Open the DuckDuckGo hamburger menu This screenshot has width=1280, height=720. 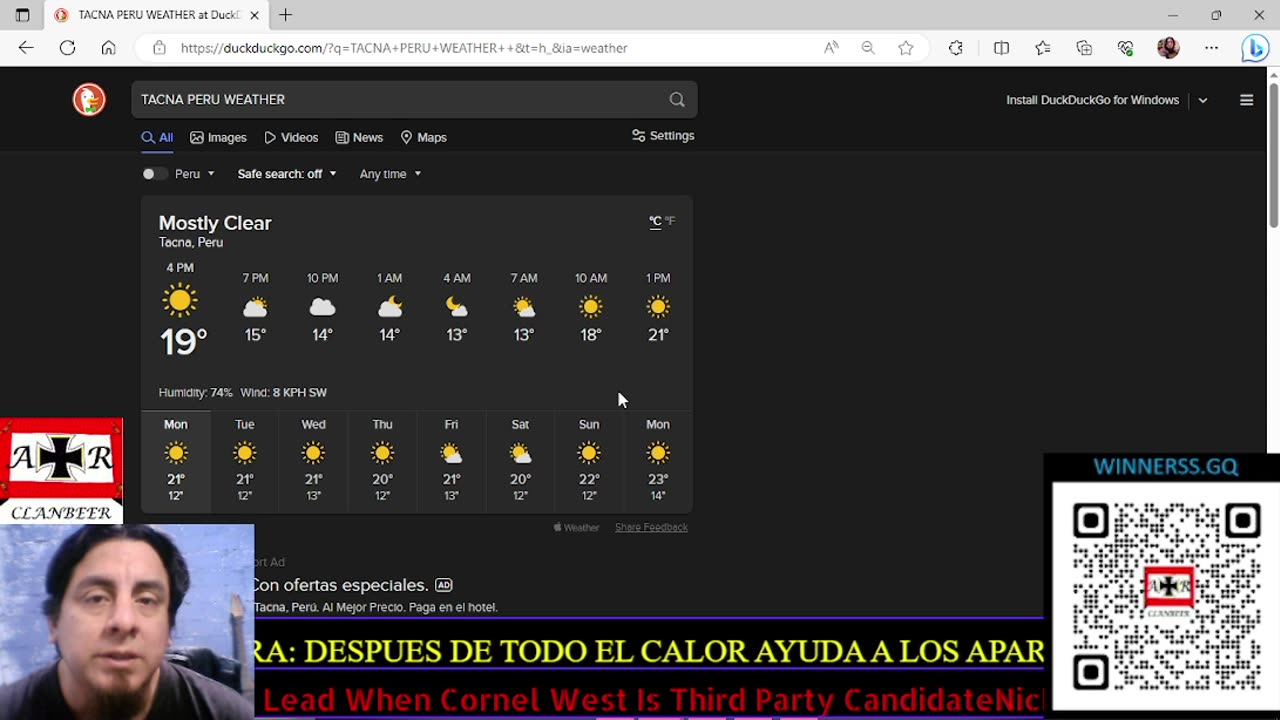point(1246,100)
